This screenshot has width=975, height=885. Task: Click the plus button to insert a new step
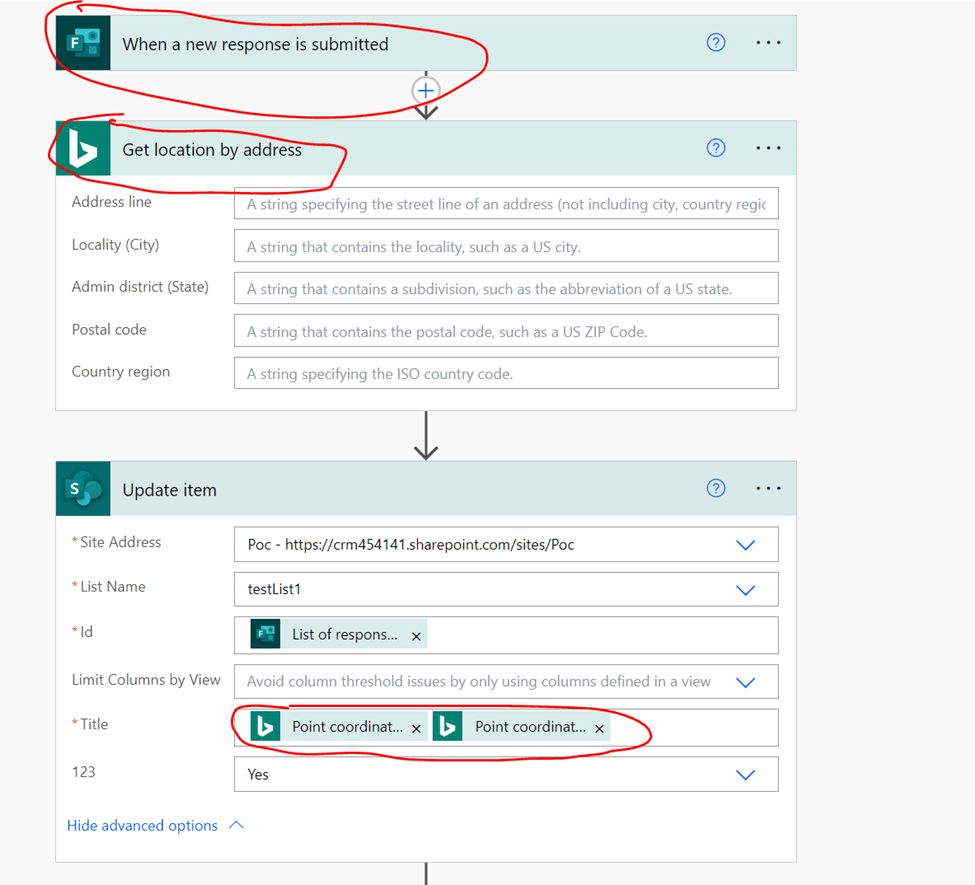tap(426, 90)
